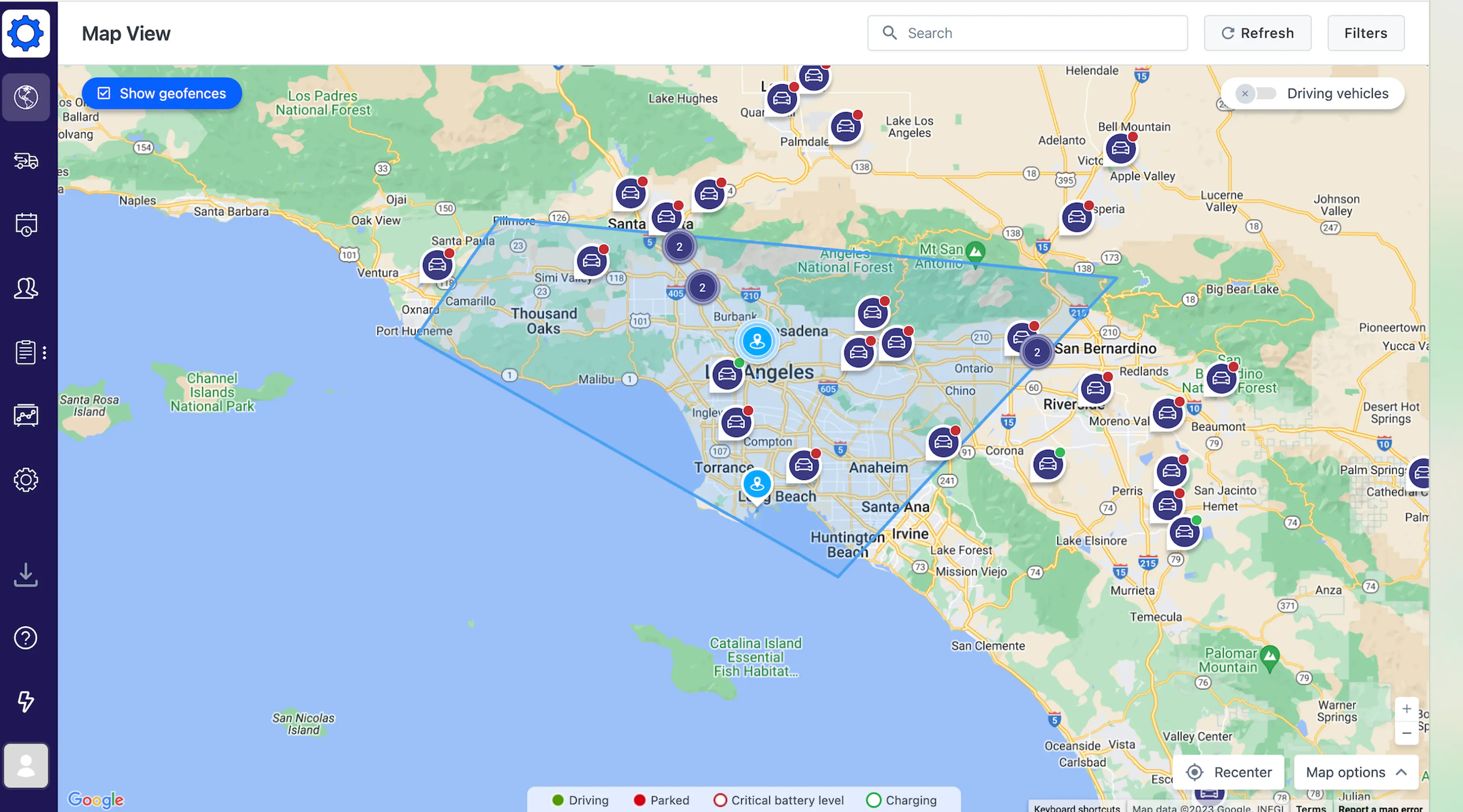
Task: Open the clipboard icon's three-dot submenu
Action: coord(44,352)
